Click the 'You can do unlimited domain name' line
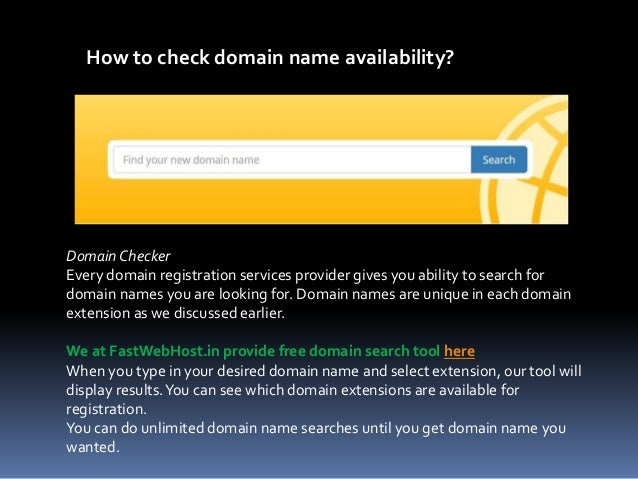This screenshot has height=479, width=638. tap(316, 428)
